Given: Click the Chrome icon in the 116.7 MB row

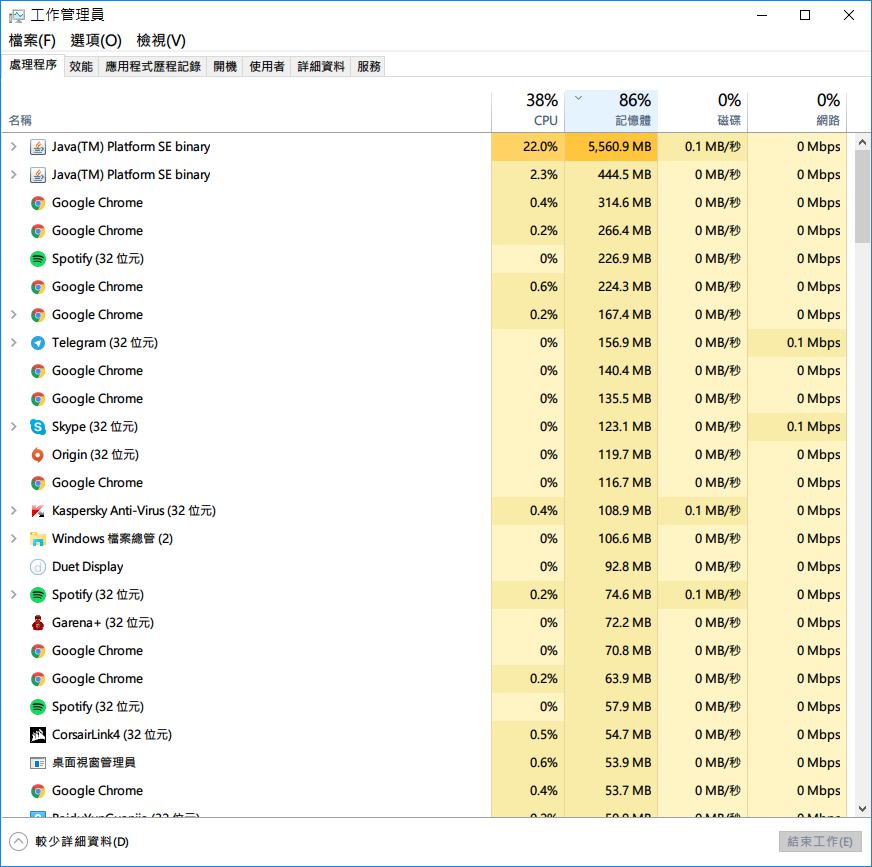Looking at the screenshot, I should (38, 483).
